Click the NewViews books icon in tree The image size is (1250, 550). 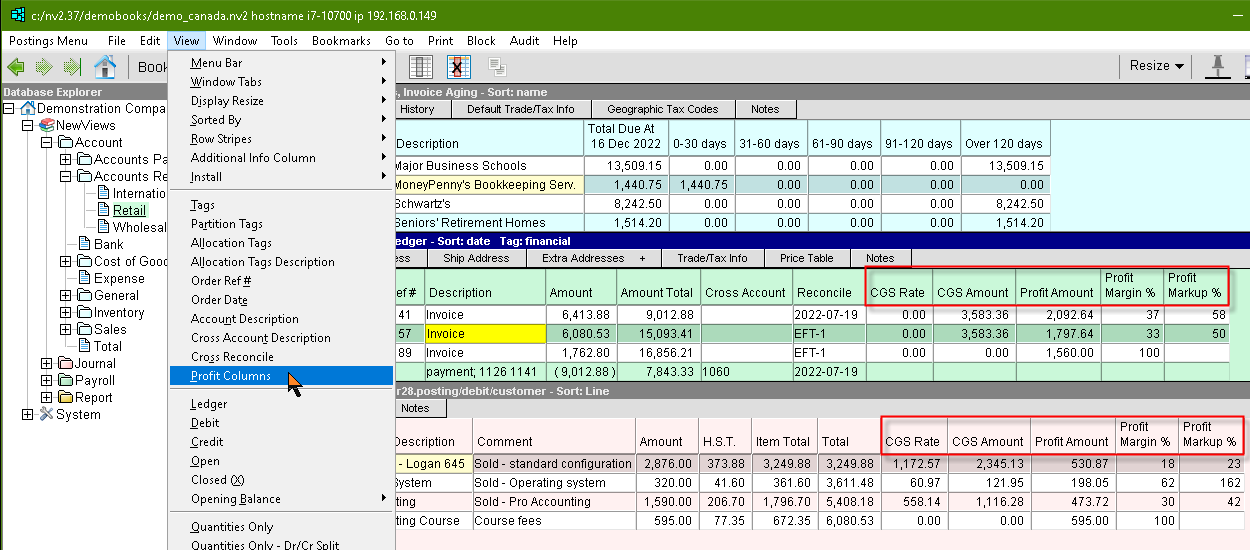[47, 125]
